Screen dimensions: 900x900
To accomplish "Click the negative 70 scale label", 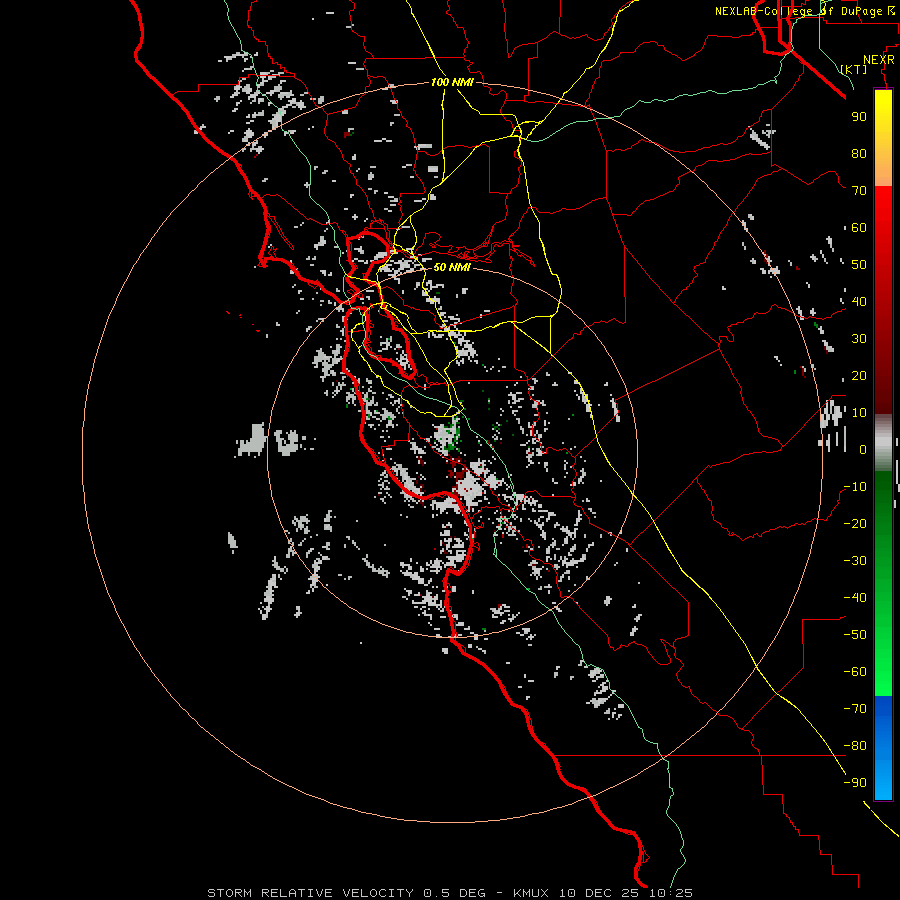I will 855,709.
